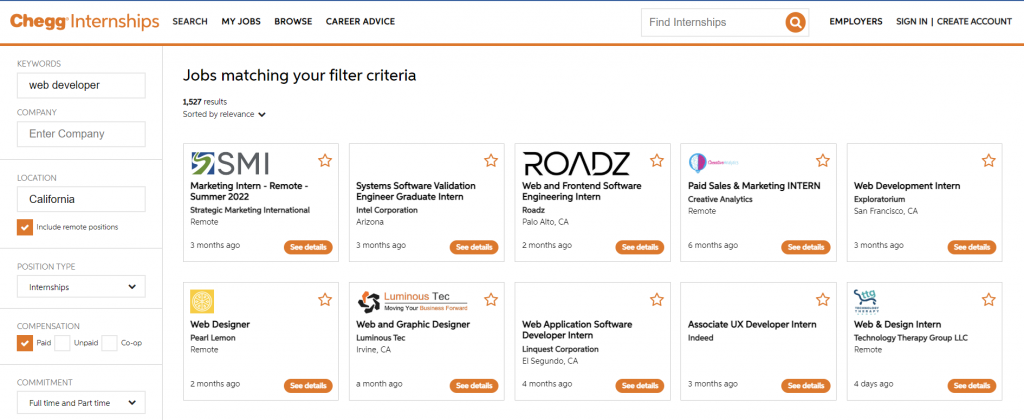Favorite the Intel Systems Software Validation job
Image resolution: width=1024 pixels, height=420 pixels.
pos(491,160)
